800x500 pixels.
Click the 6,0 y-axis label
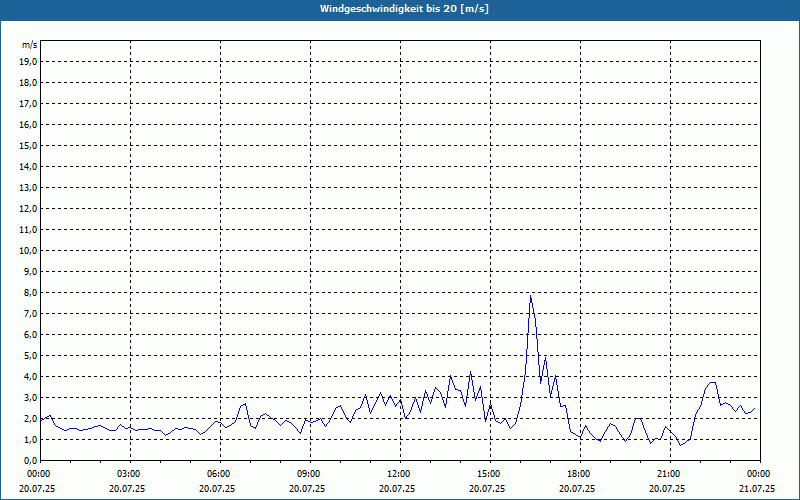click(31, 334)
